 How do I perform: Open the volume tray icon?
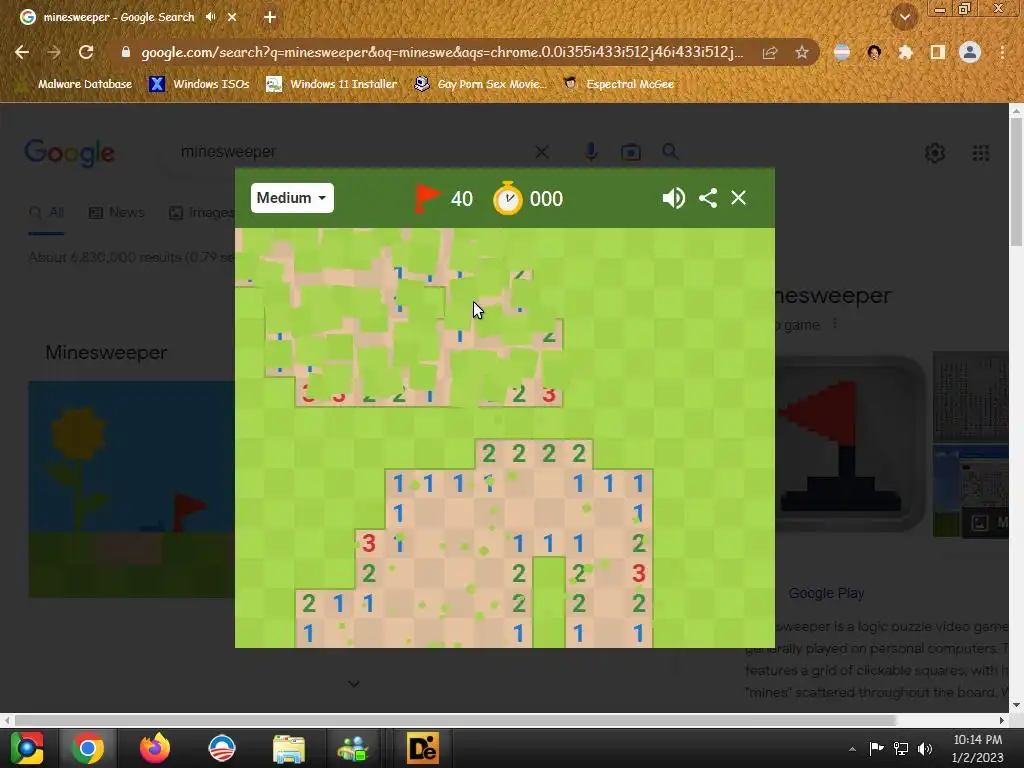(925, 748)
